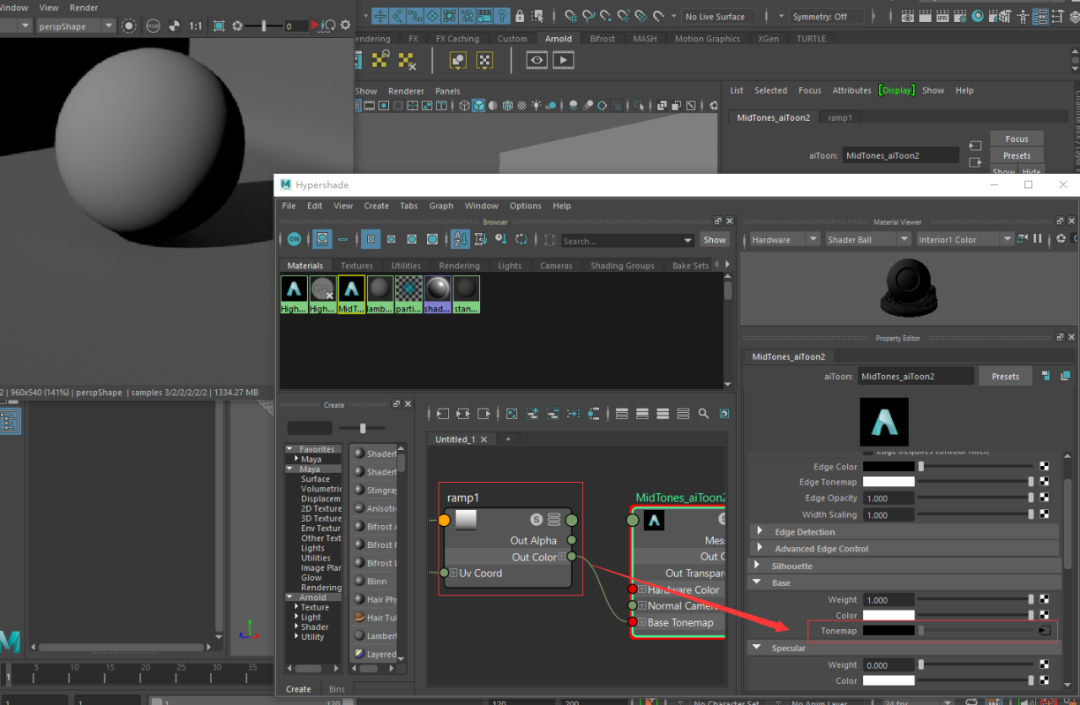Click the Base Weight slider
This screenshot has height=705, width=1080.
[x=975, y=600]
